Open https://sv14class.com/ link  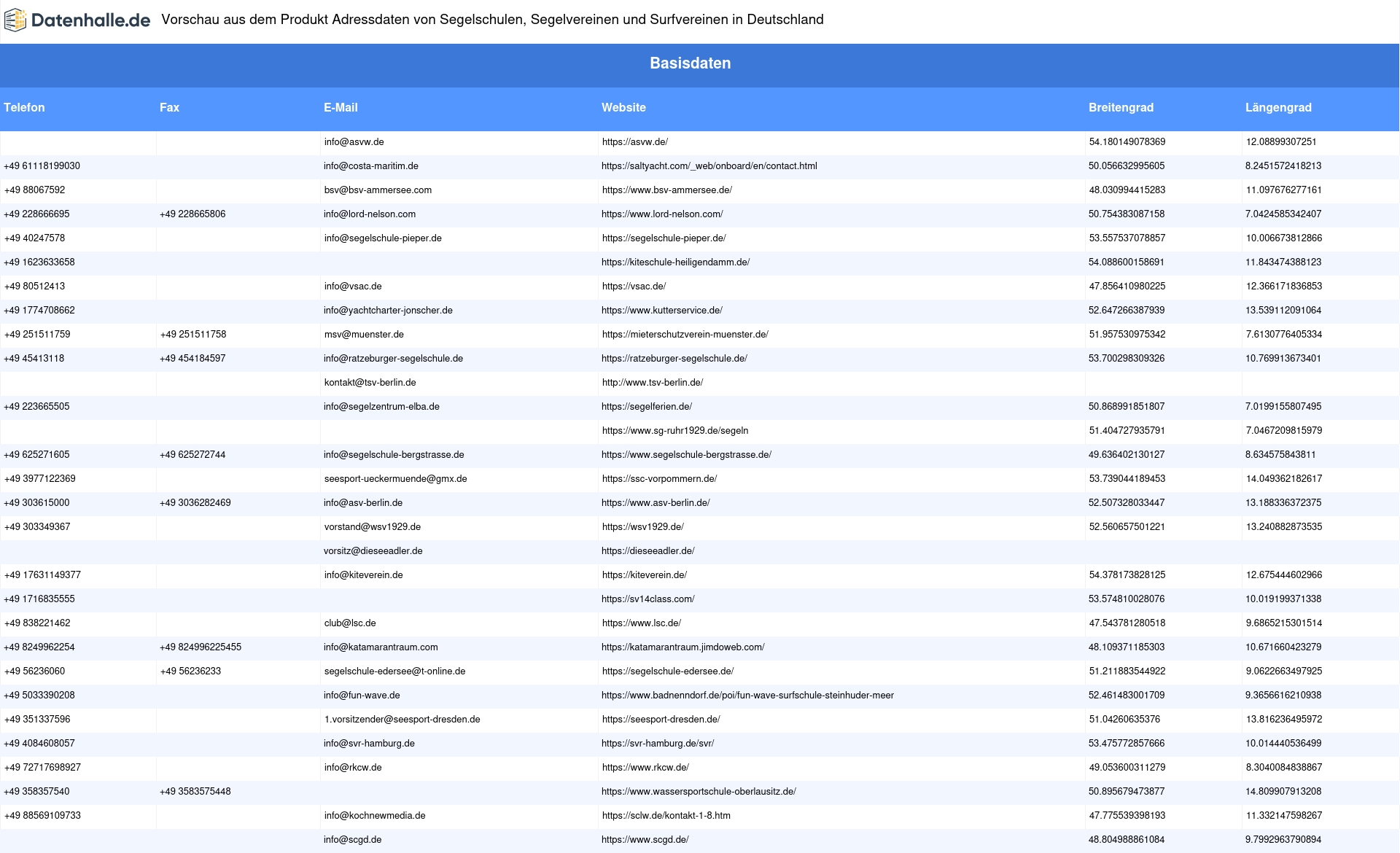point(648,599)
